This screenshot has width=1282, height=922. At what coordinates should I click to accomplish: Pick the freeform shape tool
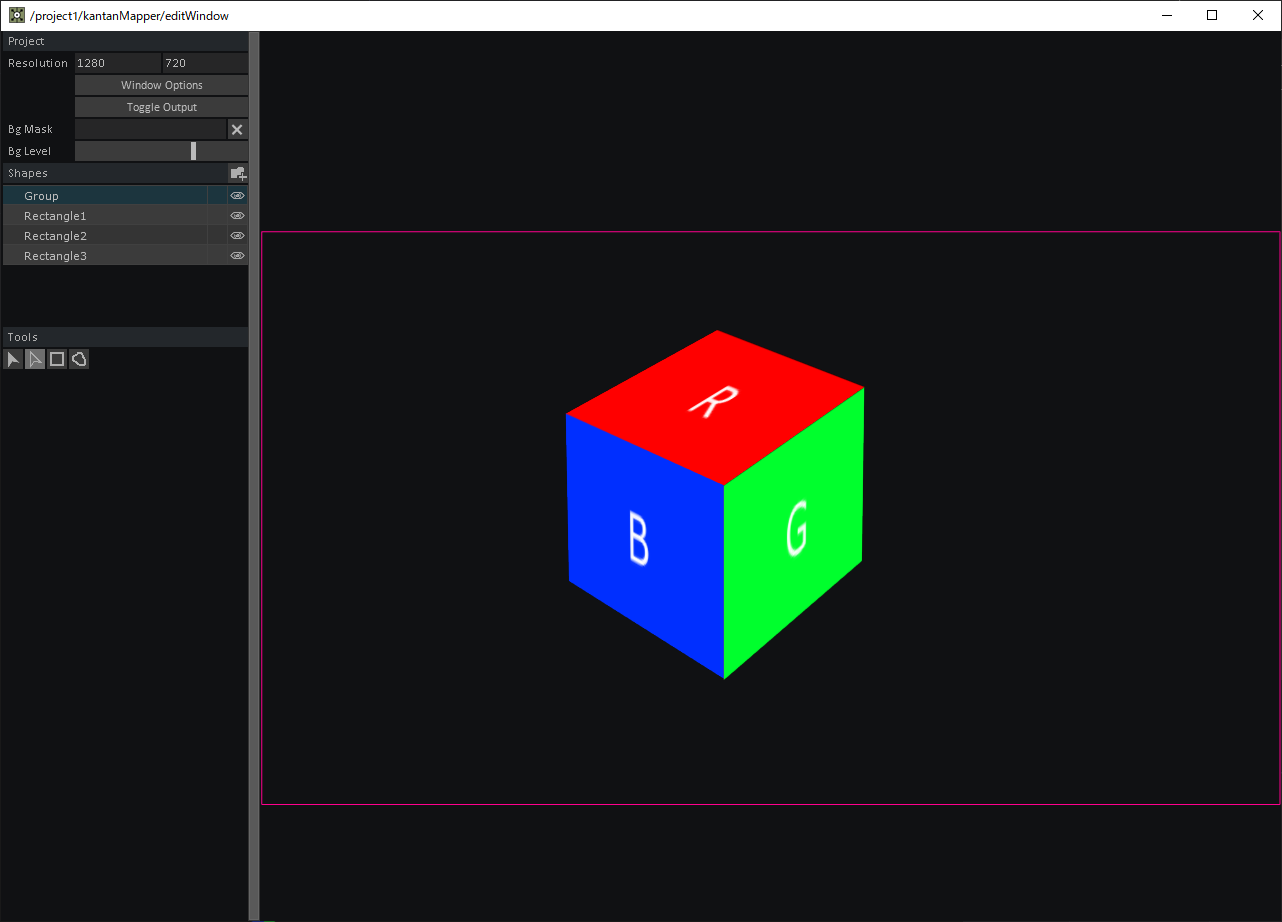pos(79,359)
